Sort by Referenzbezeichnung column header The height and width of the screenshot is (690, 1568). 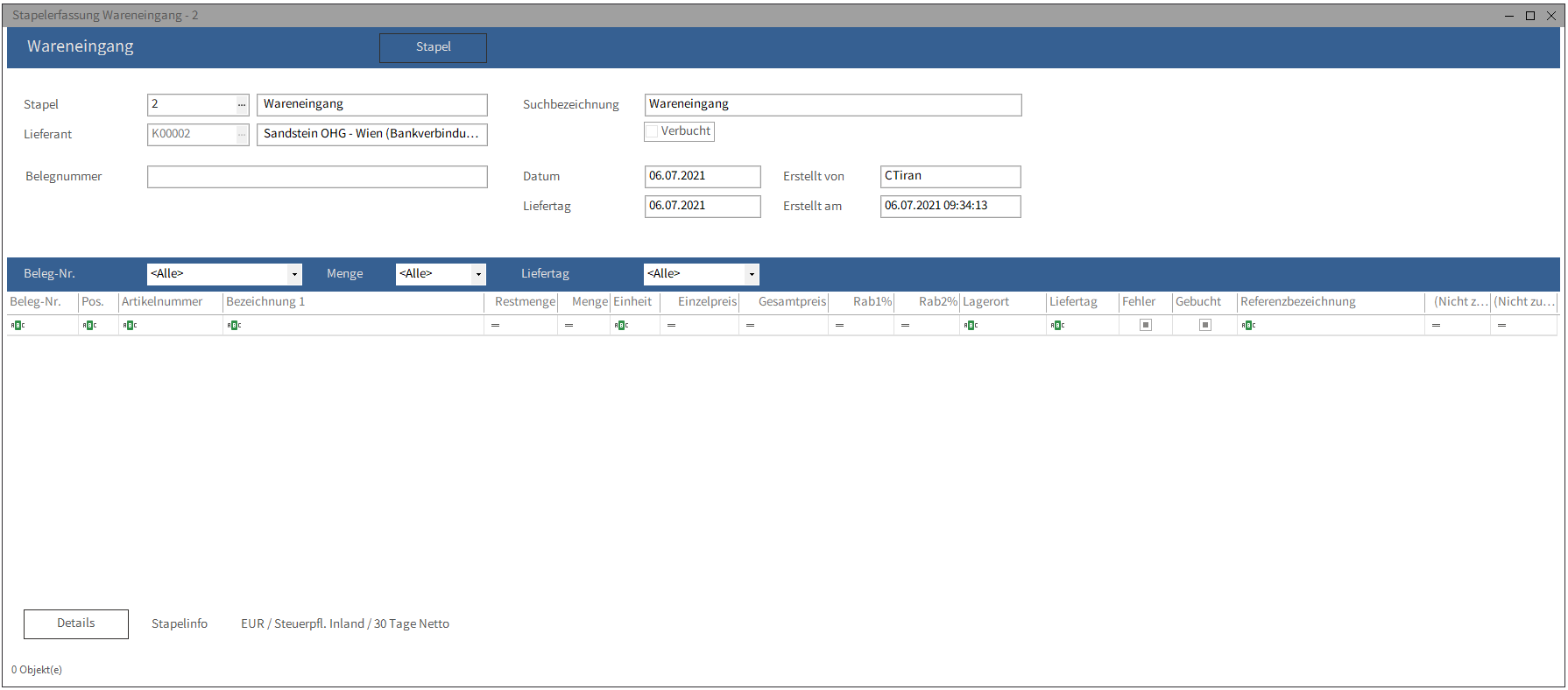click(1331, 302)
